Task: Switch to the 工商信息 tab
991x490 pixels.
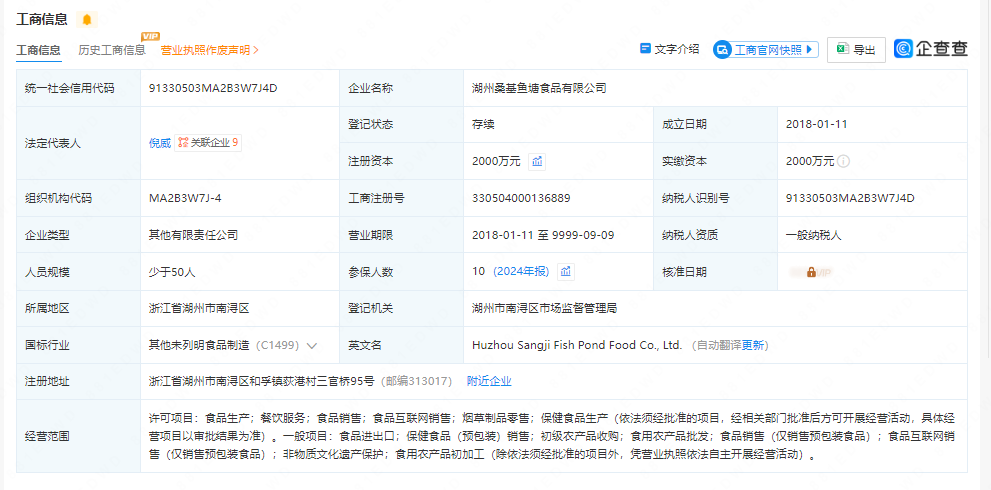Action: (x=38, y=50)
